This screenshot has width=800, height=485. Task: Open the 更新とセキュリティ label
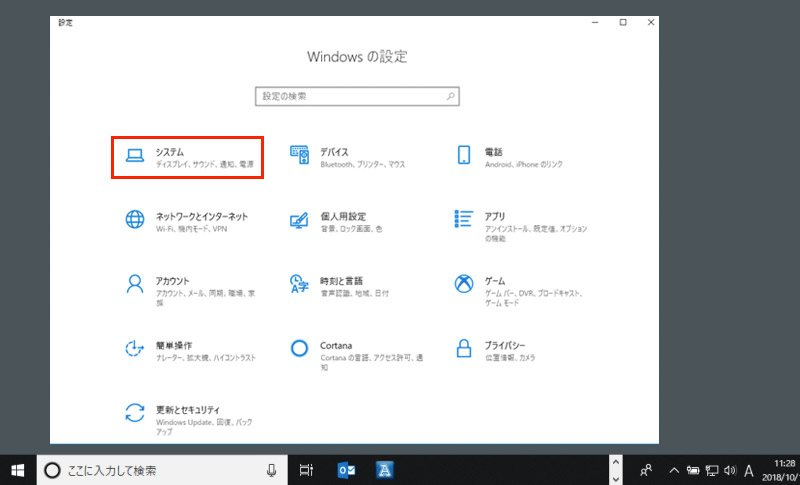188,410
